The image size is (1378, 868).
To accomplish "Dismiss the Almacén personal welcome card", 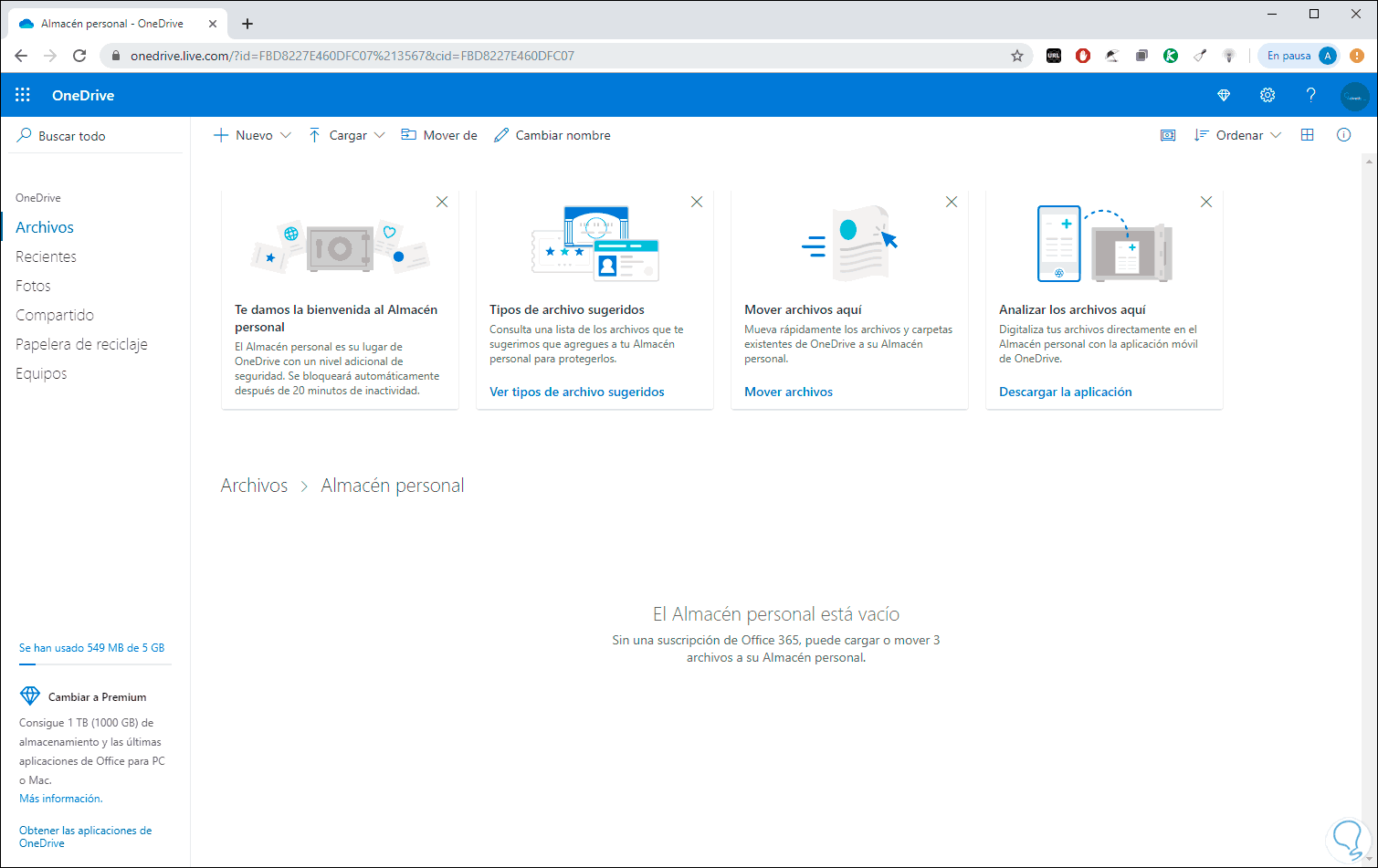I will 442,202.
